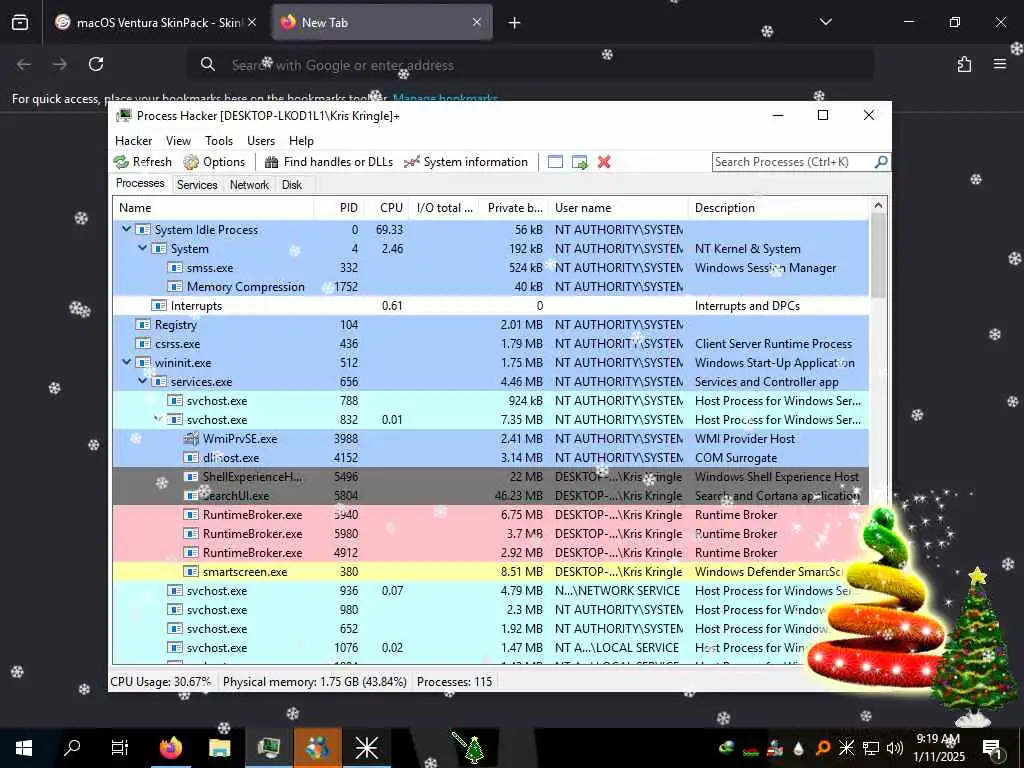1024x768 pixels.
Task: Sort by the Private bytes column header
Action: tap(514, 208)
